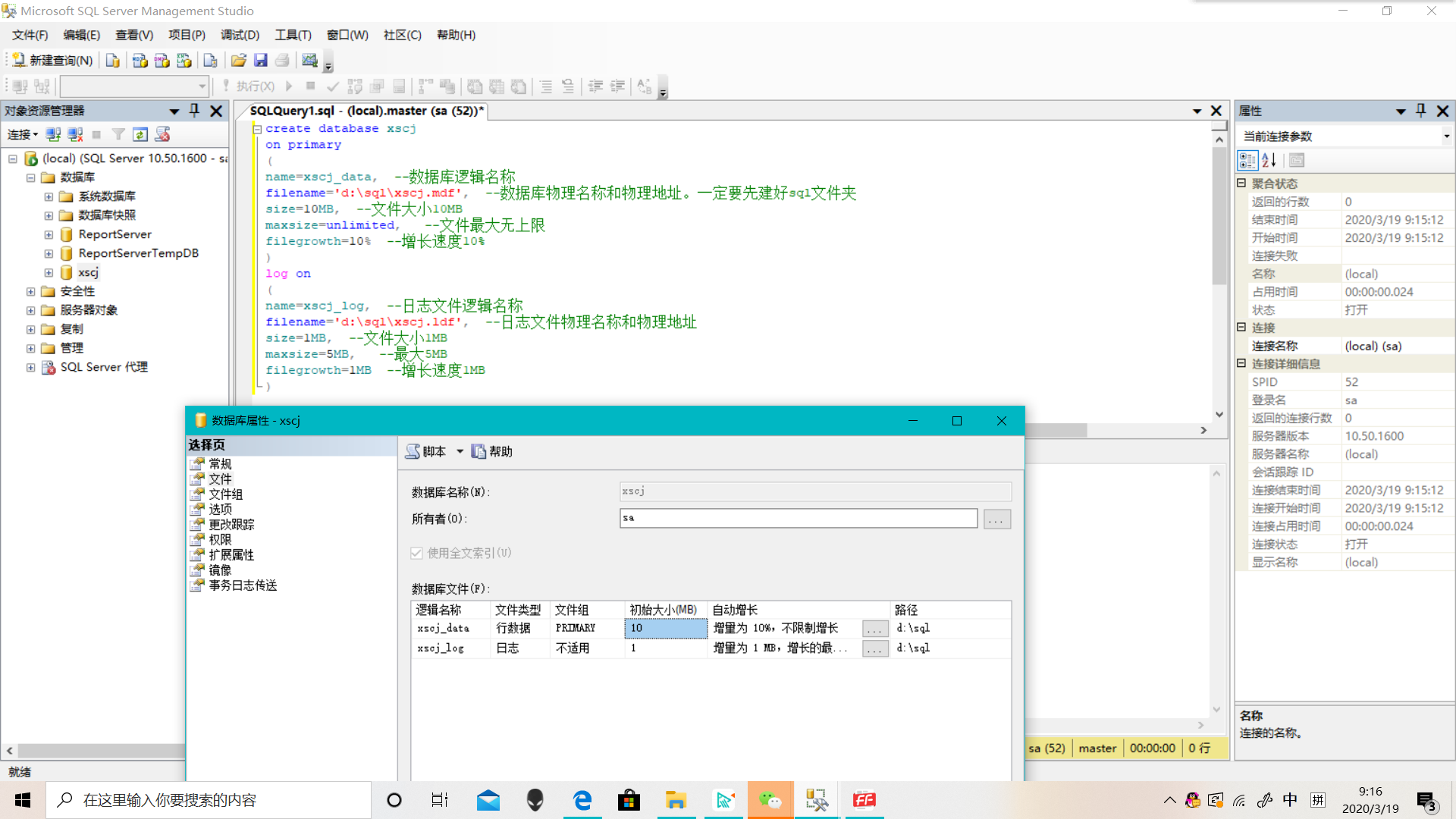Open the 工具(T) menu
Image resolution: width=1456 pixels, height=819 pixels.
click(293, 35)
